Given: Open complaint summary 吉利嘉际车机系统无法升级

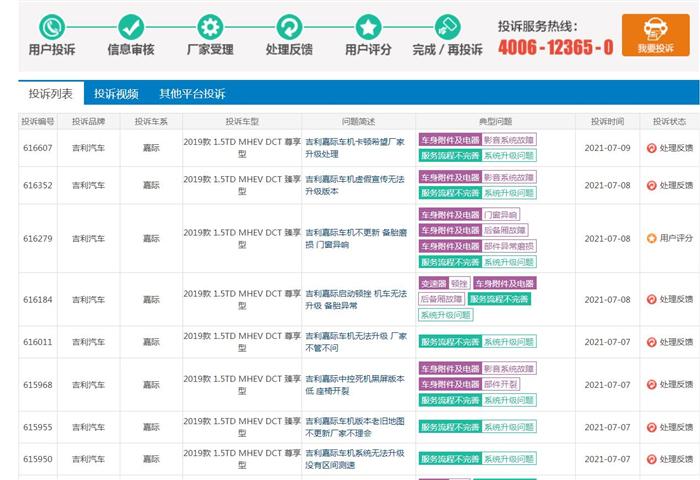Looking at the screenshot, I should click(x=355, y=459).
